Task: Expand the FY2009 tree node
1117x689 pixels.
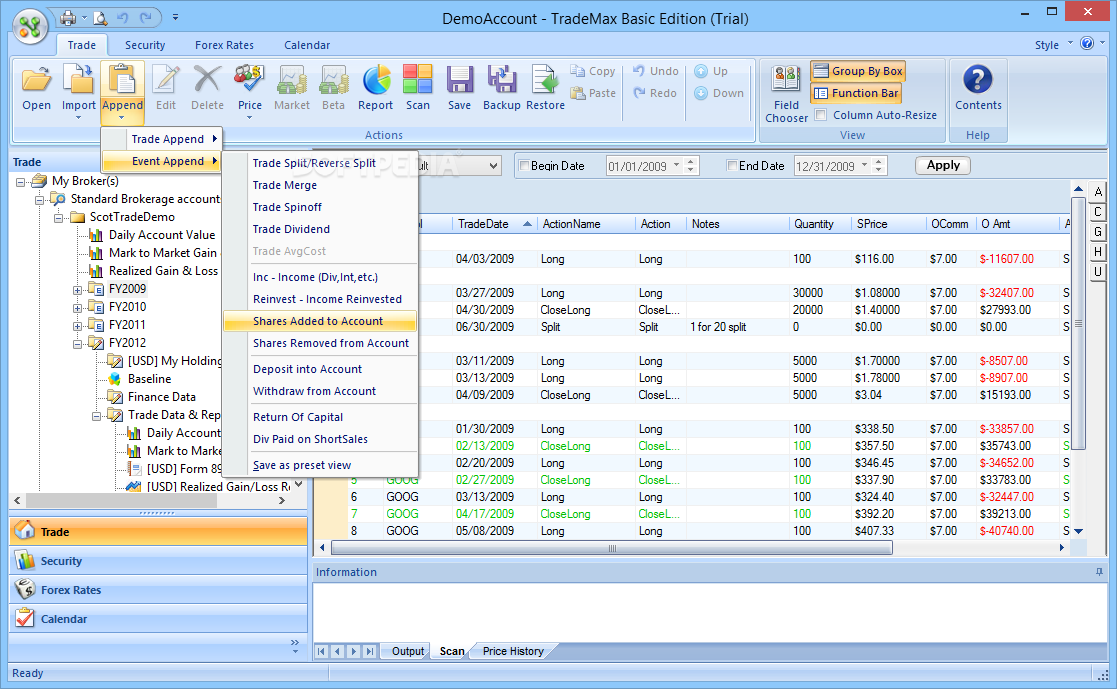Action: click(x=78, y=289)
